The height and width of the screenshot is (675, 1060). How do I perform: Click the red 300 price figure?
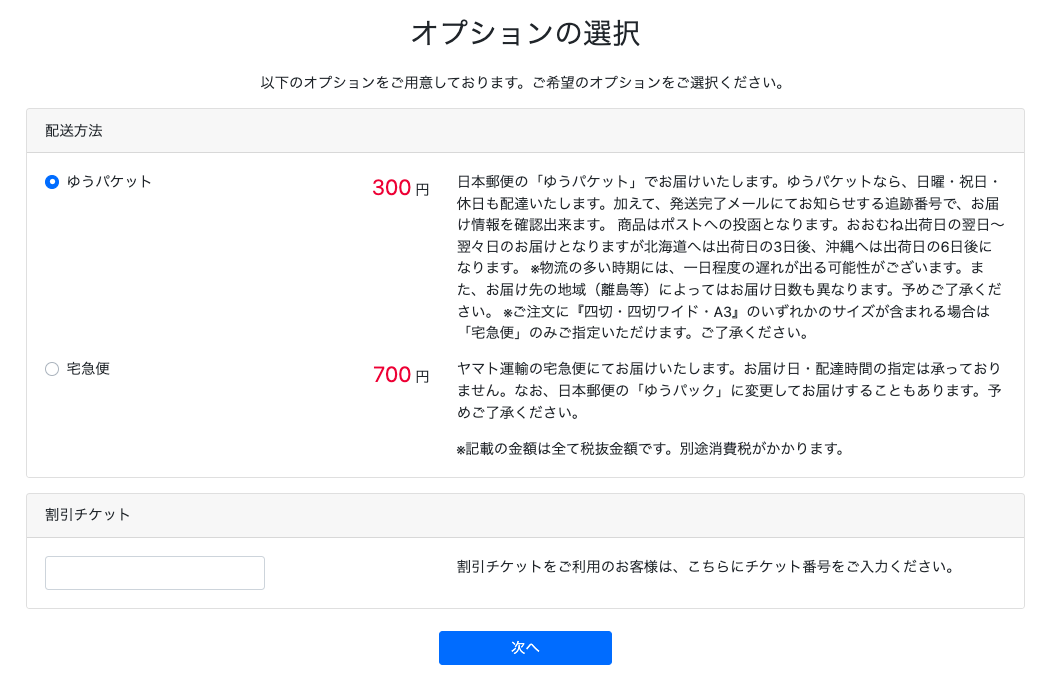click(x=391, y=187)
